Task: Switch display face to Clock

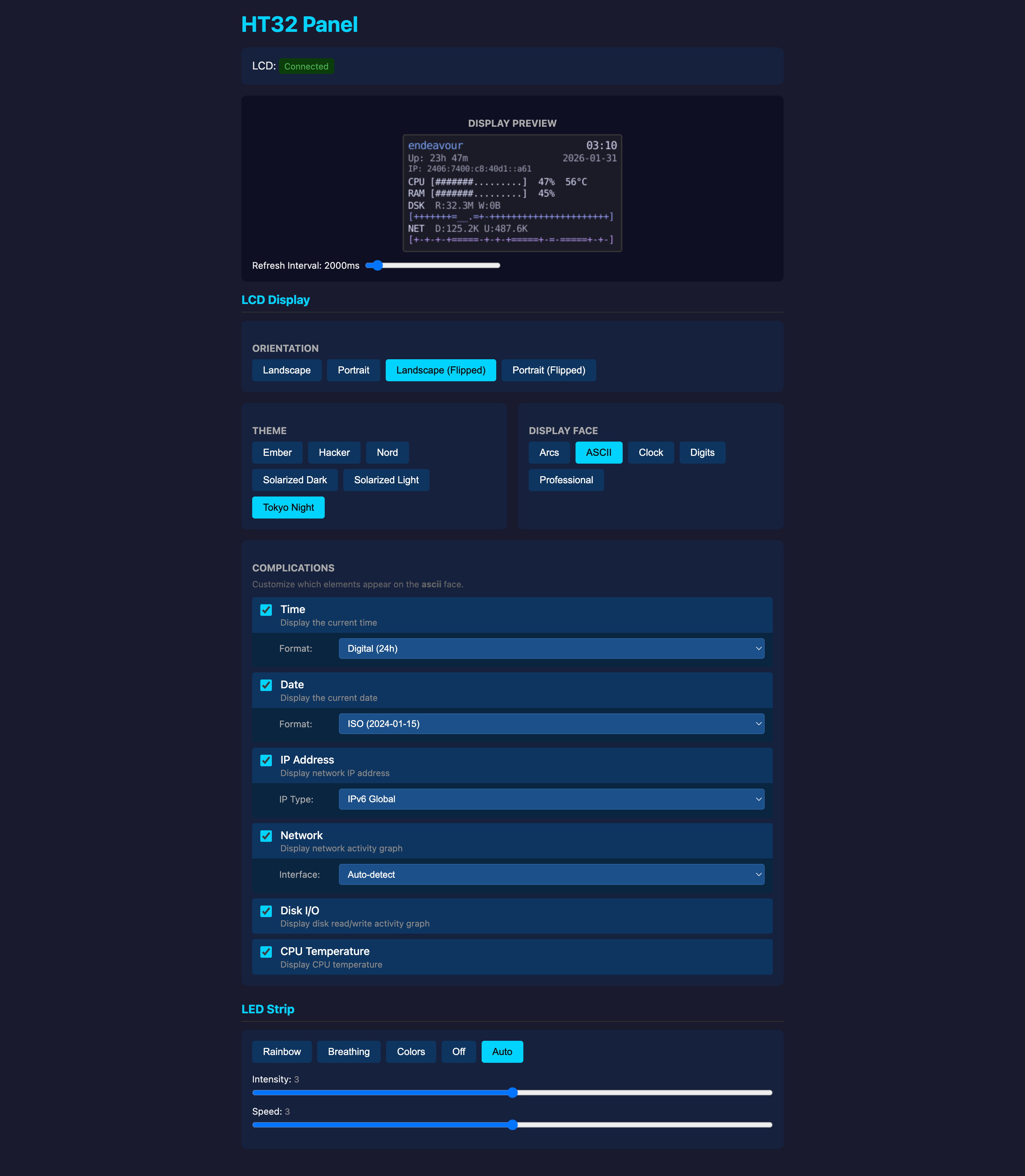Action: tap(650, 452)
